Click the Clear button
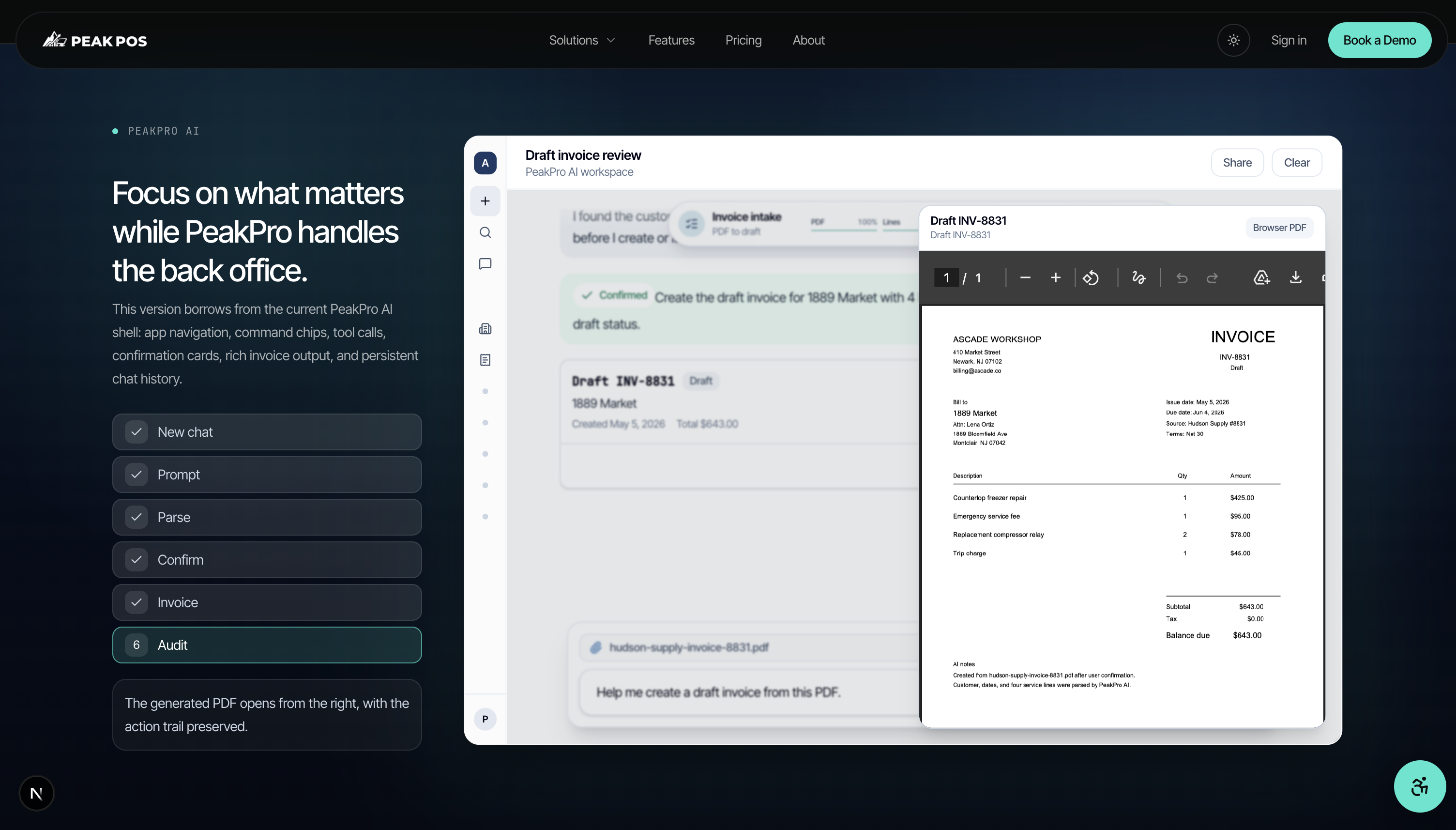Image resolution: width=1456 pixels, height=830 pixels. pyautogui.click(x=1296, y=163)
